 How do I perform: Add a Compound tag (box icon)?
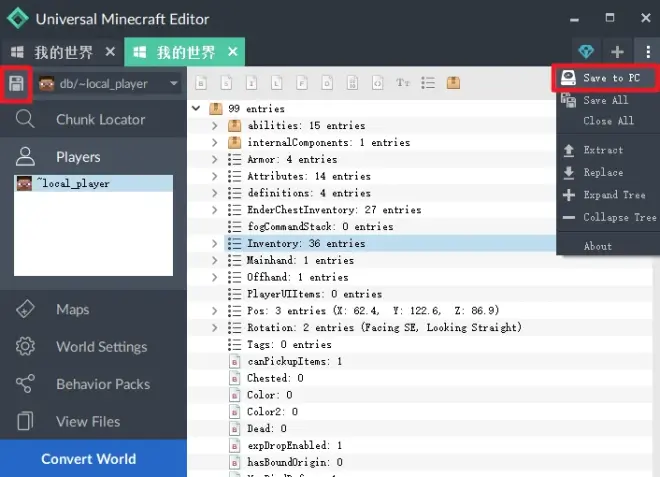[453, 83]
